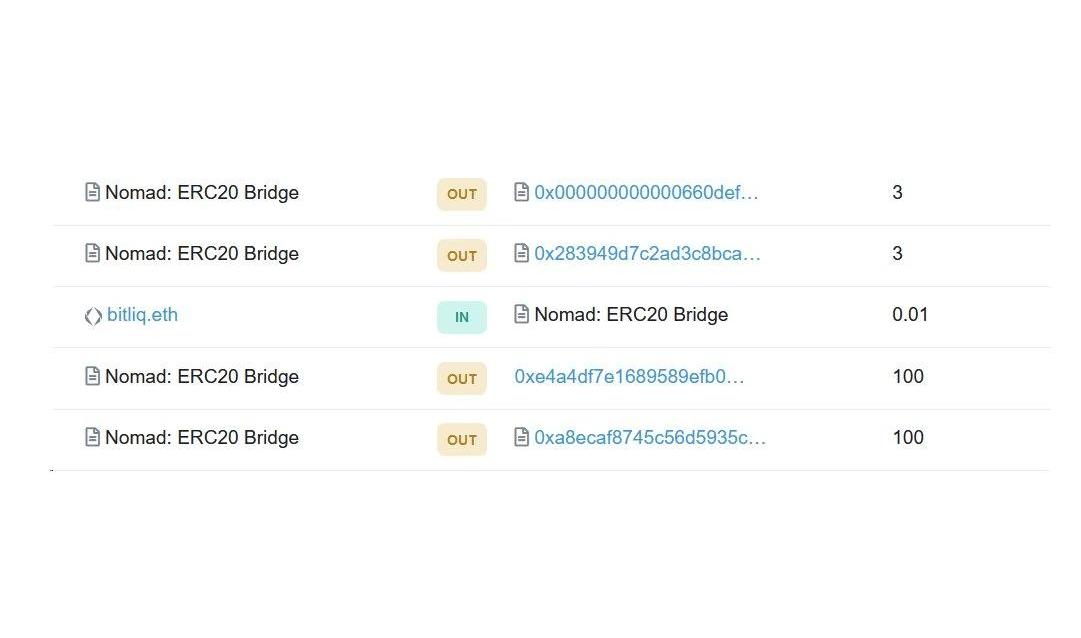
Task: Click contract icon in second Nomad sender row
Action: coord(92,253)
